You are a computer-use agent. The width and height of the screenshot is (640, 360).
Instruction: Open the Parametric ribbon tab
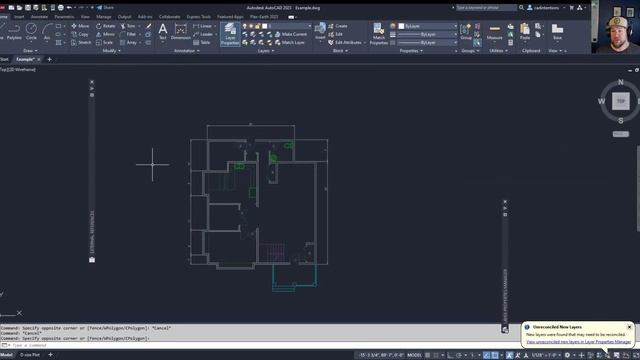tap(64, 17)
